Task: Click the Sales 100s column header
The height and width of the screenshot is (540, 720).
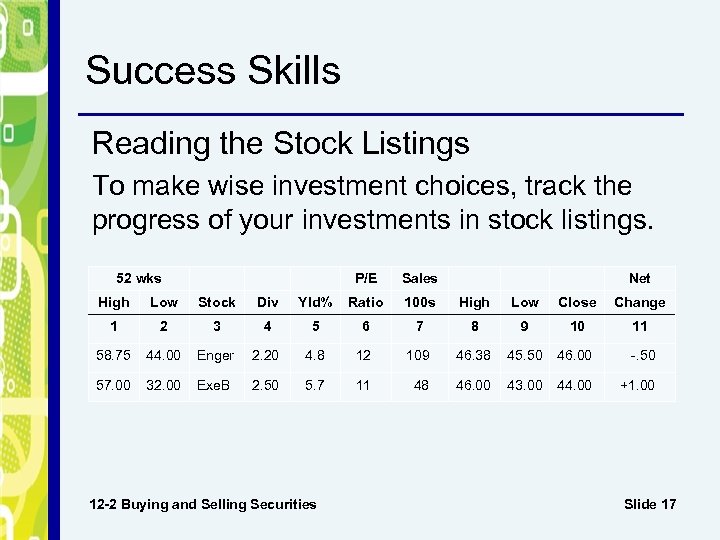Action: 419,290
